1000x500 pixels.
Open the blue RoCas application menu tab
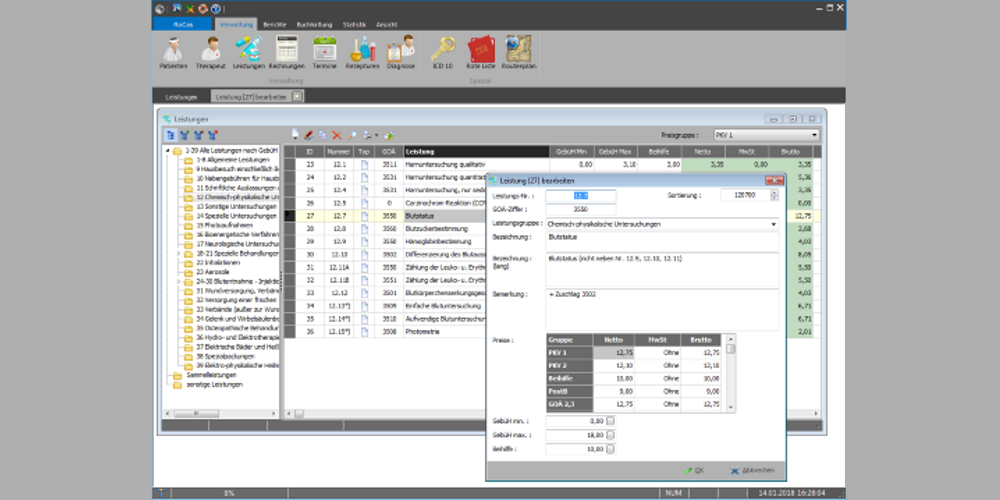point(182,24)
